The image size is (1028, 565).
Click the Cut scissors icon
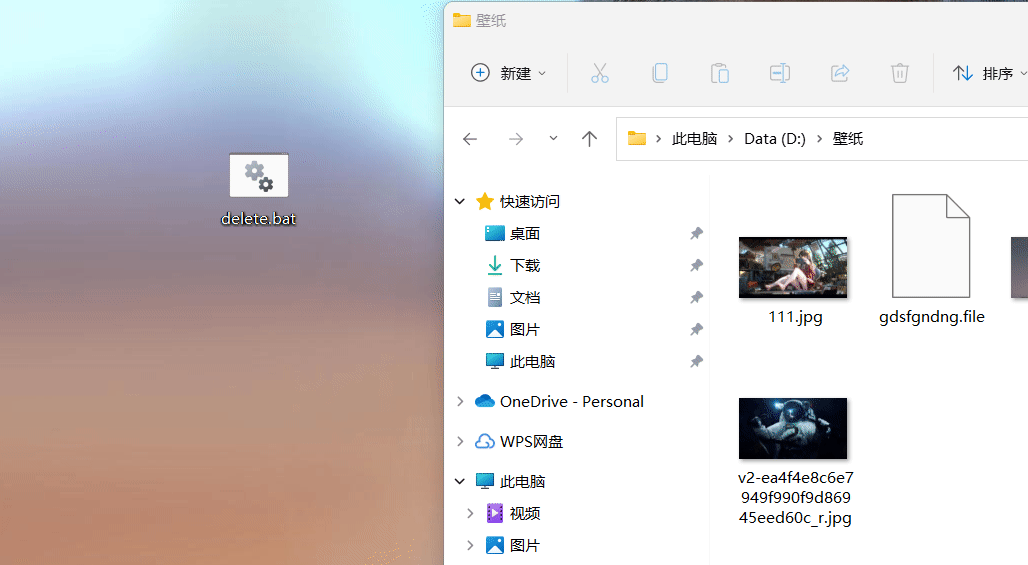click(600, 73)
